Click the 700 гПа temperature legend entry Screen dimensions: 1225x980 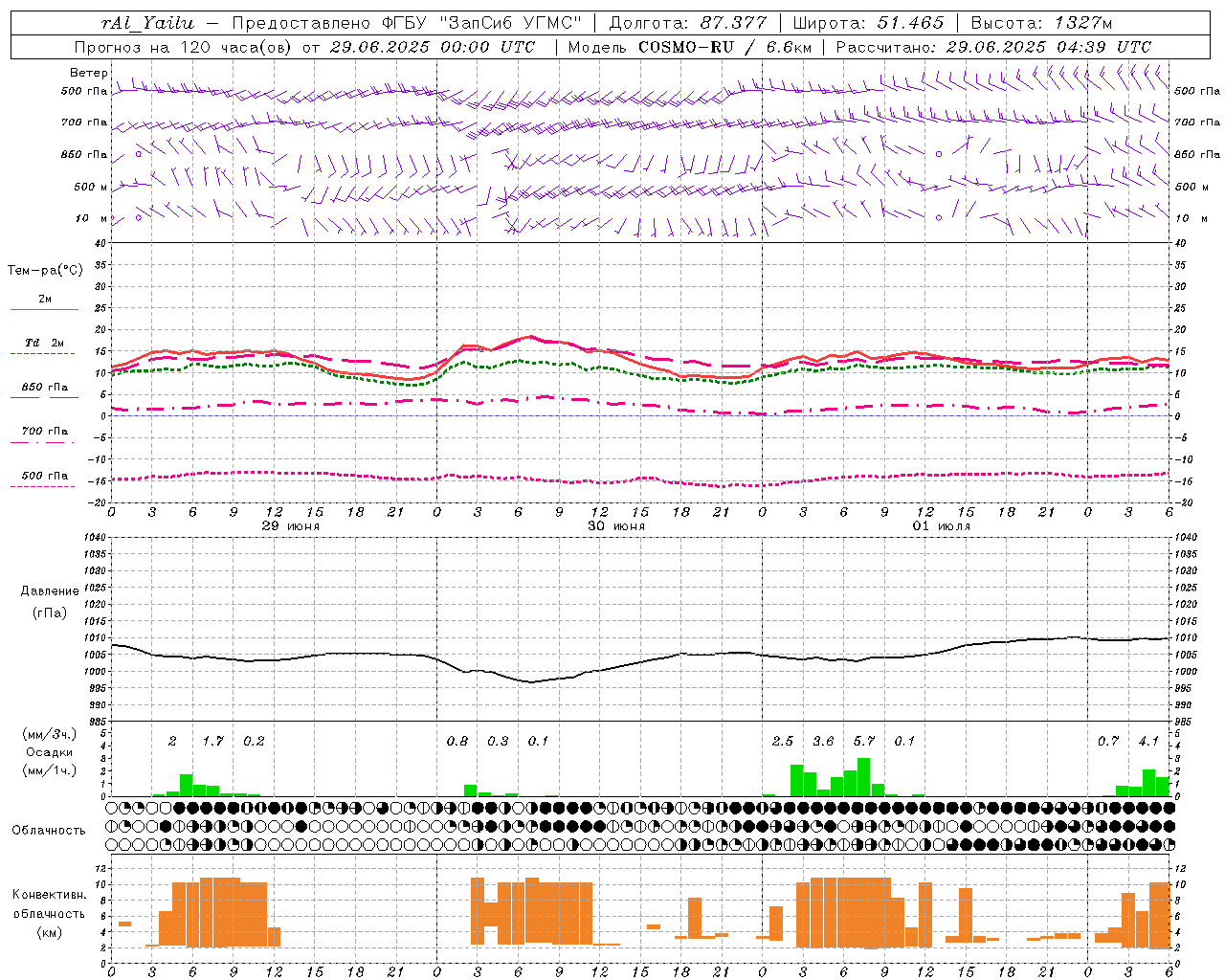[x=44, y=432]
